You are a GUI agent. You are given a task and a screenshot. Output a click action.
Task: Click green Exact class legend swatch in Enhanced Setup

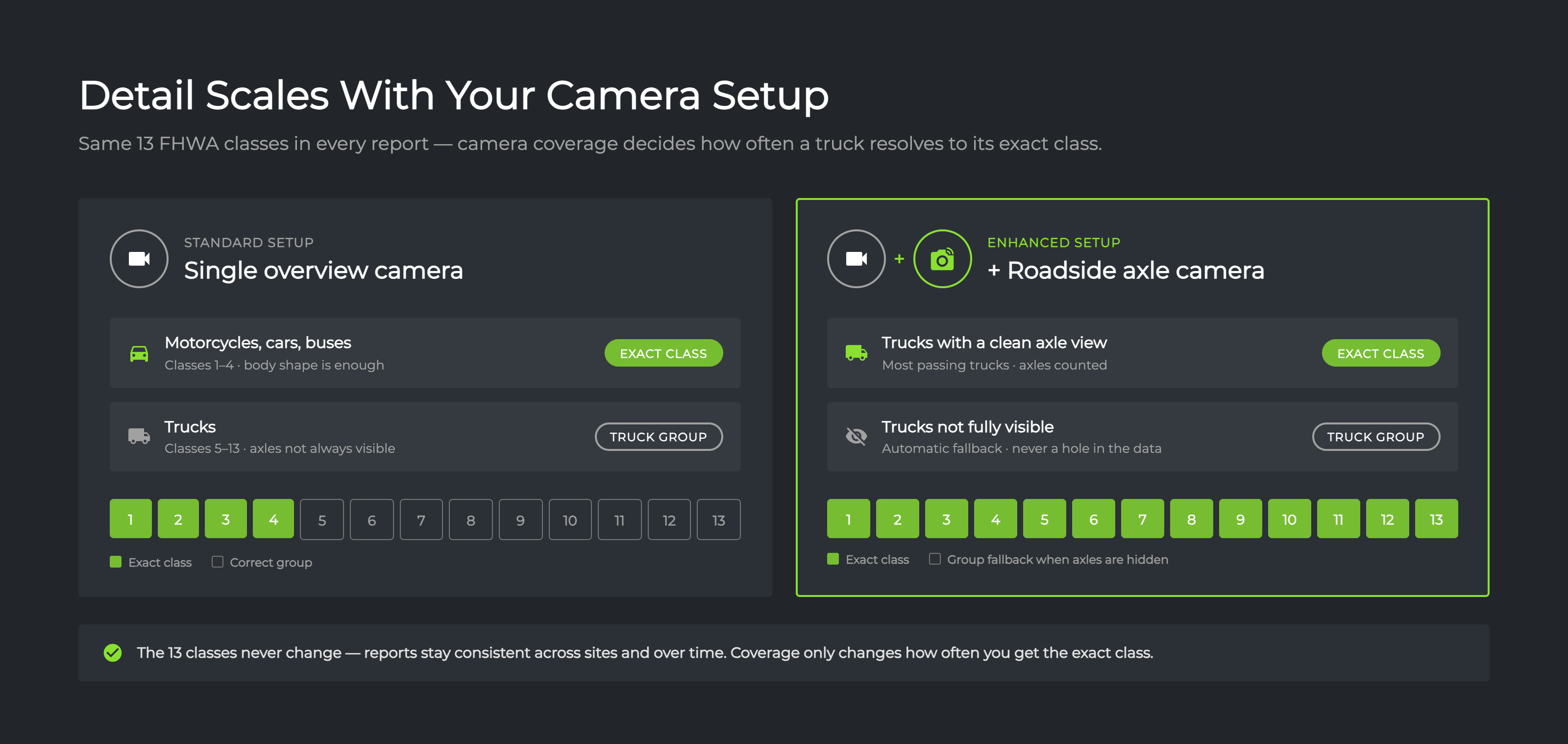coord(833,558)
